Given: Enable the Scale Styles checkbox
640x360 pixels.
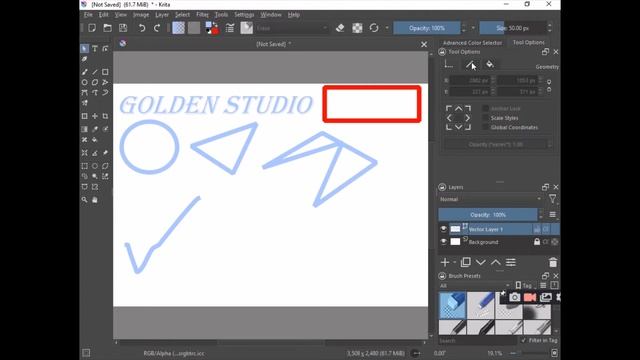Looking at the screenshot, I should pos(485,118).
